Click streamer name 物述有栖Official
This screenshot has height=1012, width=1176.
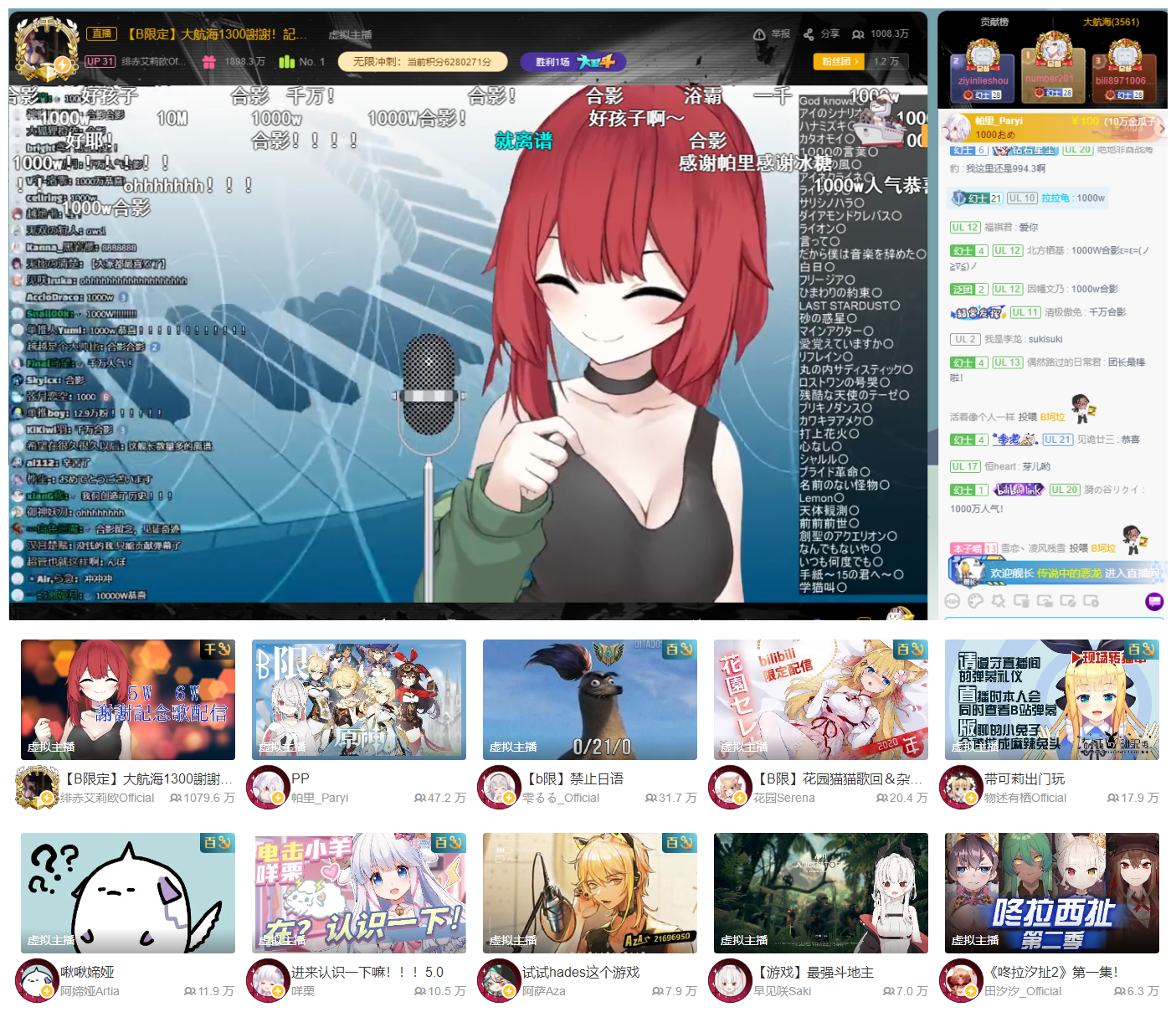click(x=1025, y=798)
